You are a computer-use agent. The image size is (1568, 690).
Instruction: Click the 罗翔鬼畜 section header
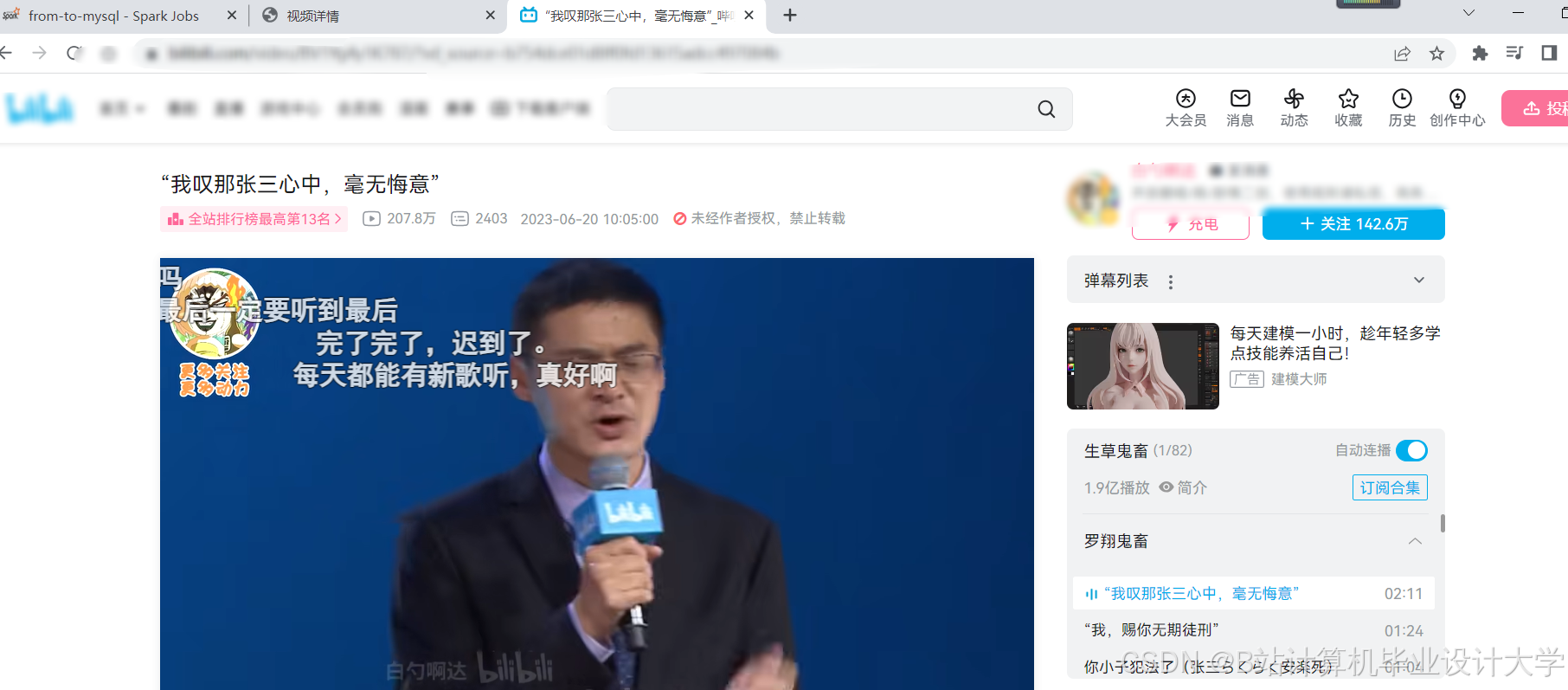point(1254,541)
